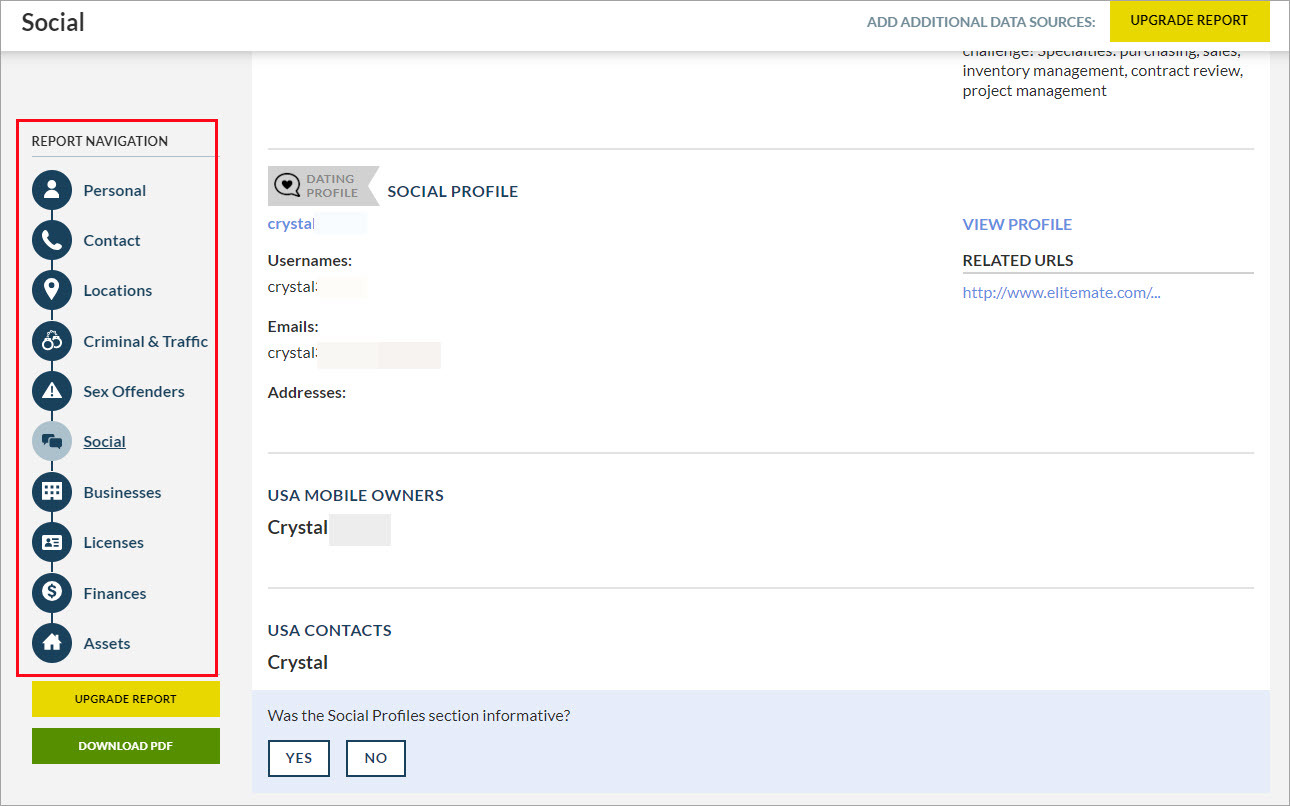Open Criminal & Traffic navigation label
Screen dimensions: 1290x806
click(x=146, y=341)
